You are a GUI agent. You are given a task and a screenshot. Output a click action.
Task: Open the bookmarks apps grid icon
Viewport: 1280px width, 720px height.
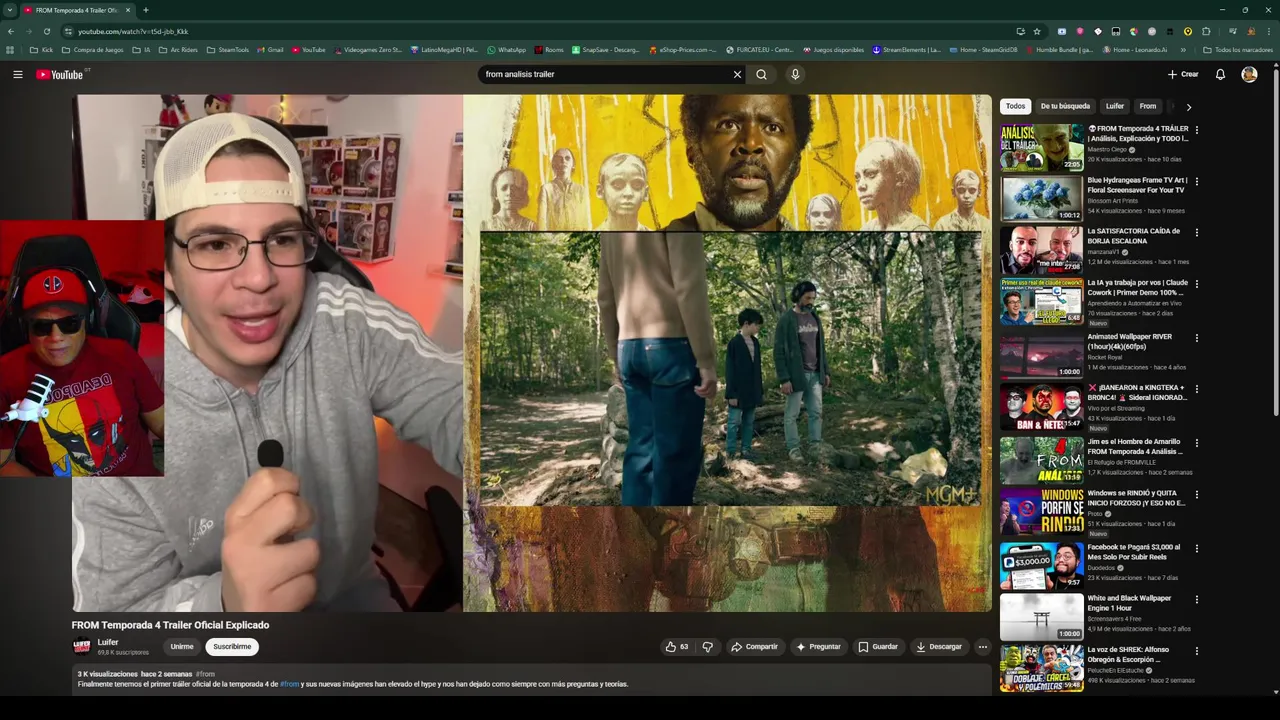pyautogui.click(x=11, y=50)
